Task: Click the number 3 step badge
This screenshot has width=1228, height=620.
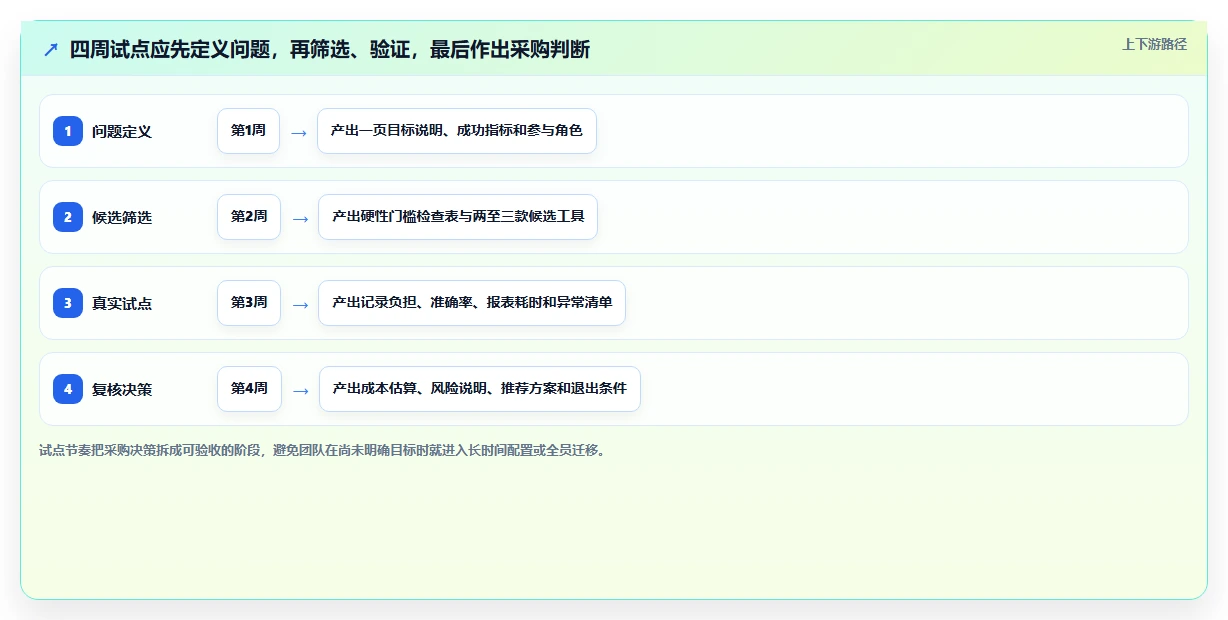Action: coord(68,303)
